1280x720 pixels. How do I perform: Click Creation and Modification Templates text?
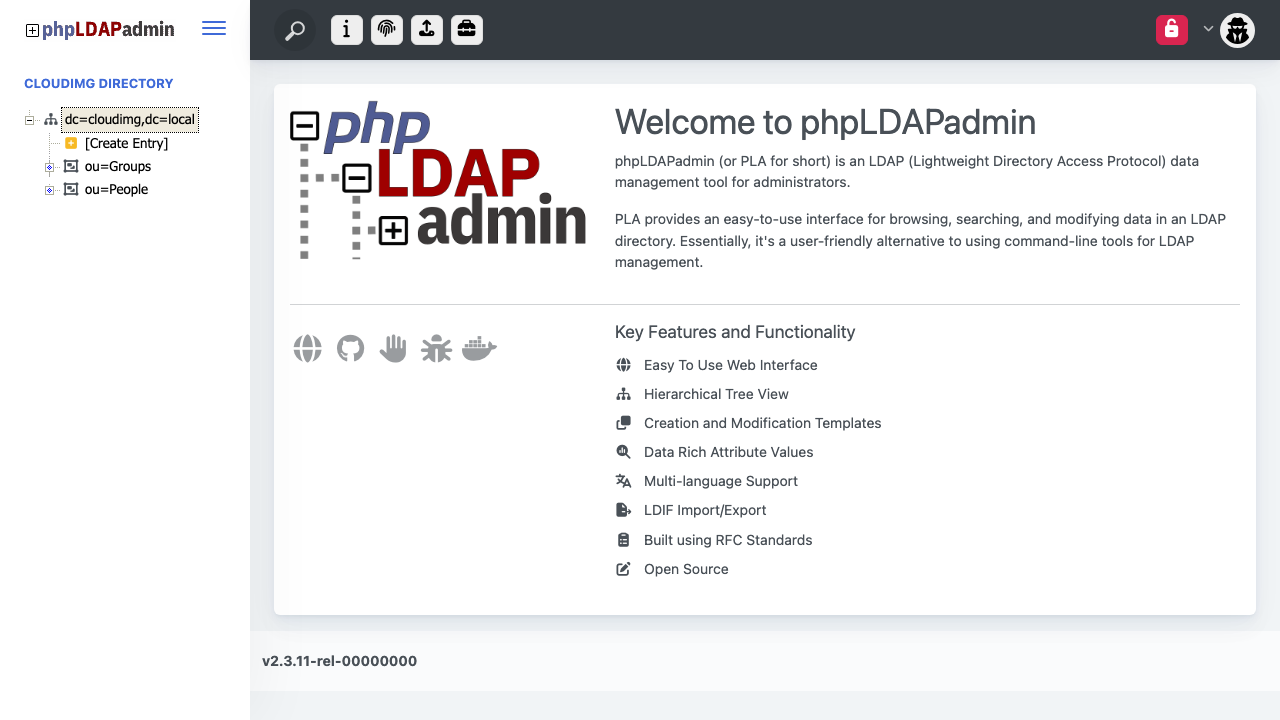pos(763,423)
